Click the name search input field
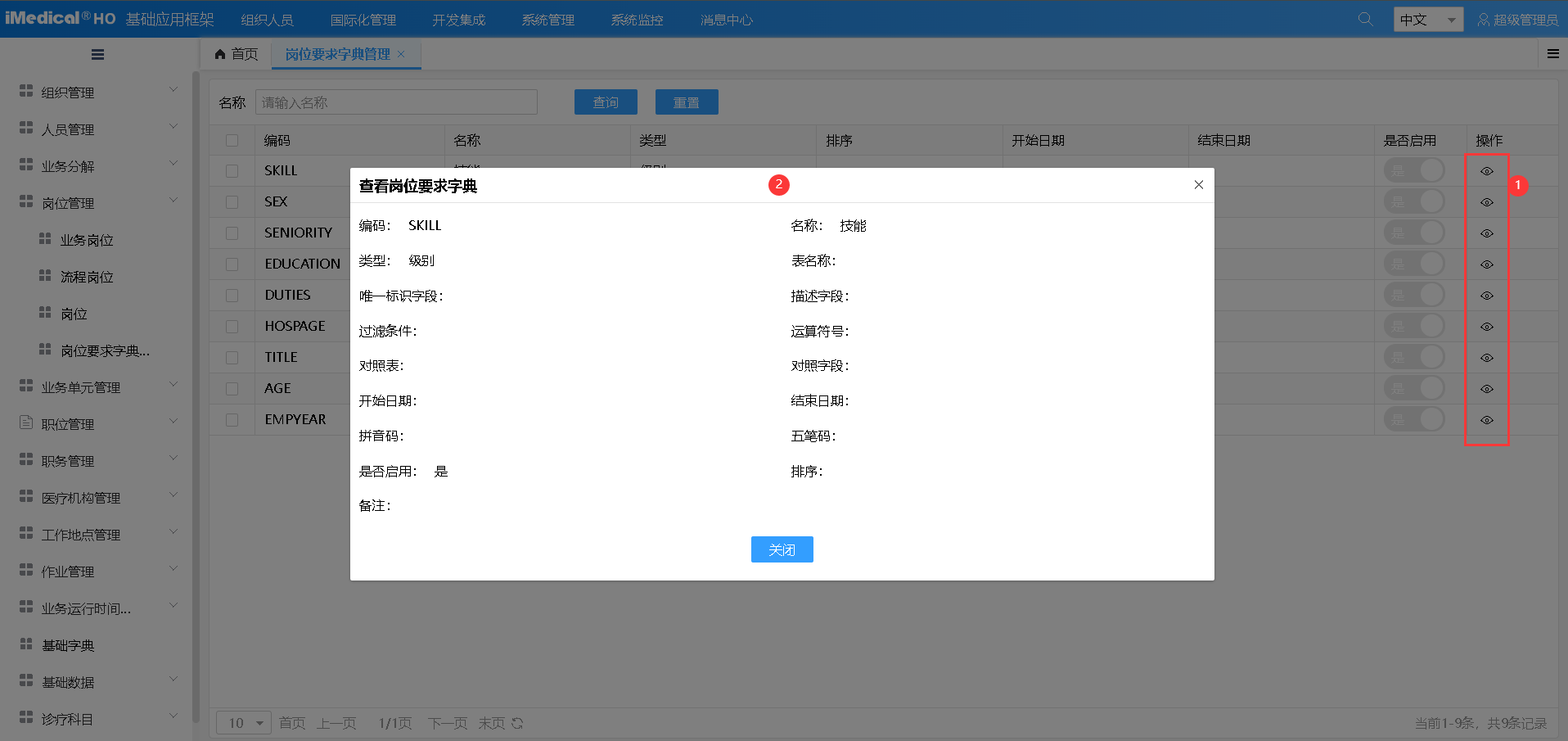This screenshot has height=741, width=1568. click(396, 102)
